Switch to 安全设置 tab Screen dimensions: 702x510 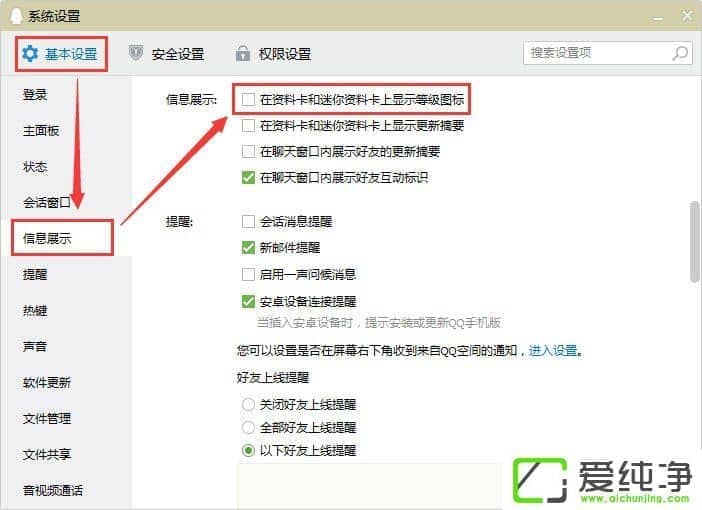167,54
